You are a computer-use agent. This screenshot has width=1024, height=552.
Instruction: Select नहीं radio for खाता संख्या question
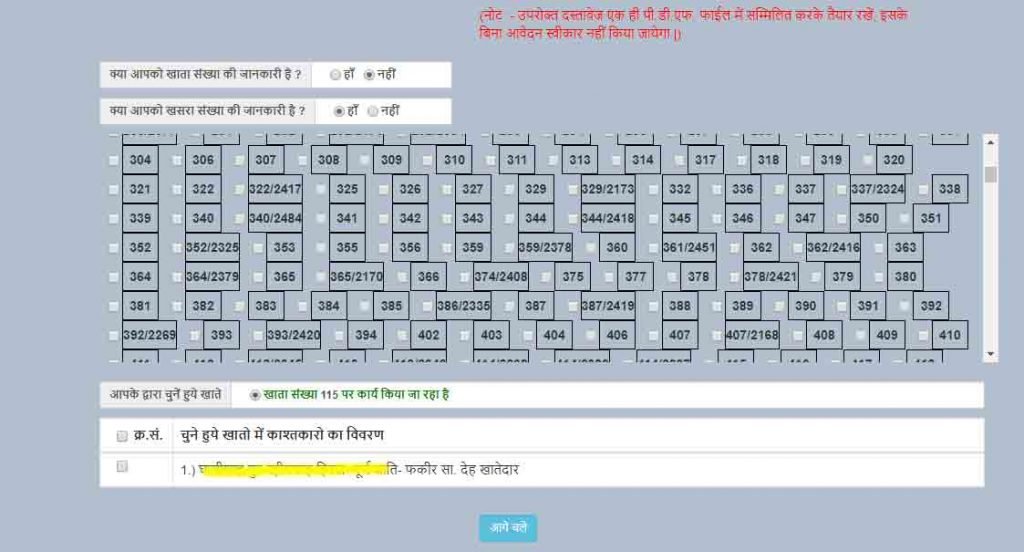point(369,75)
